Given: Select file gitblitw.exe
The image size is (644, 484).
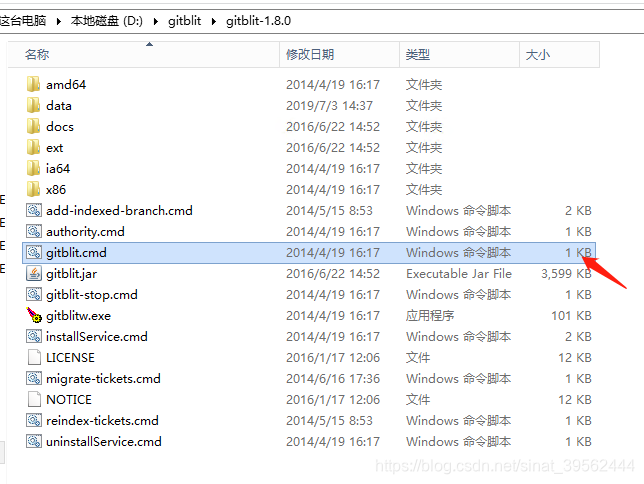Looking at the screenshot, I should (x=78, y=315).
